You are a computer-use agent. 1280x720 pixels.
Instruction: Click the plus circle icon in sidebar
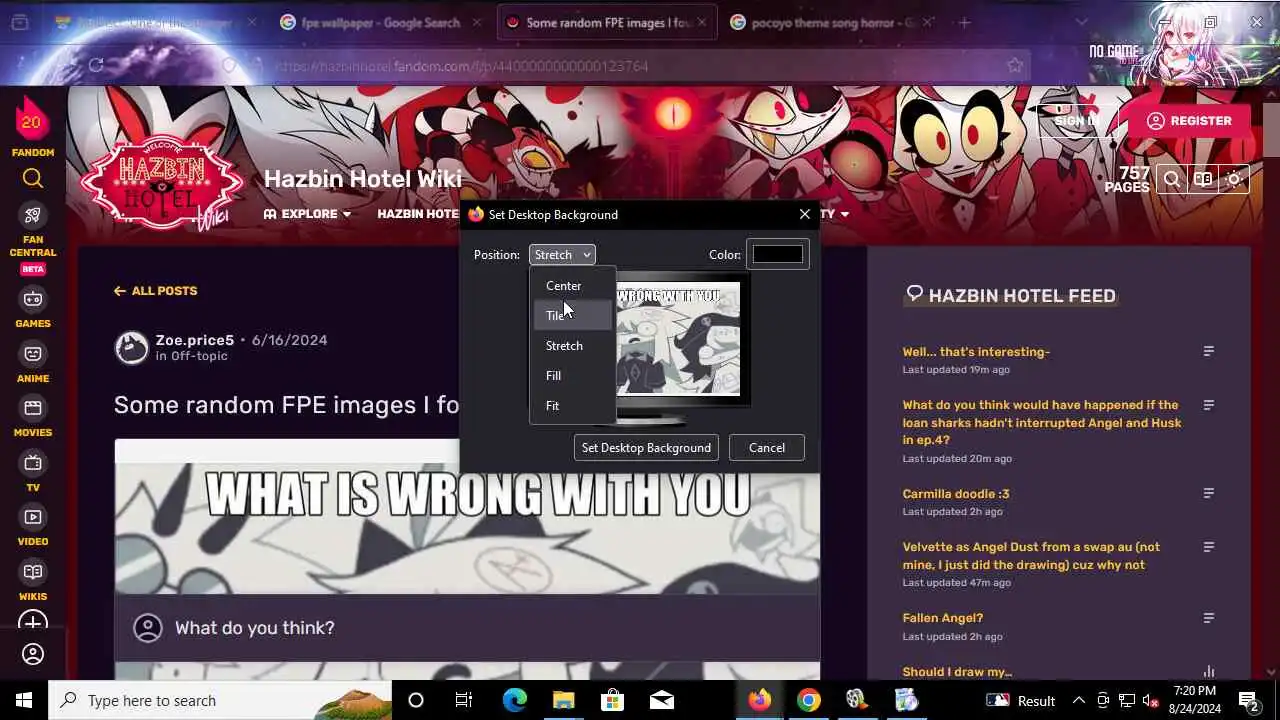tap(33, 623)
